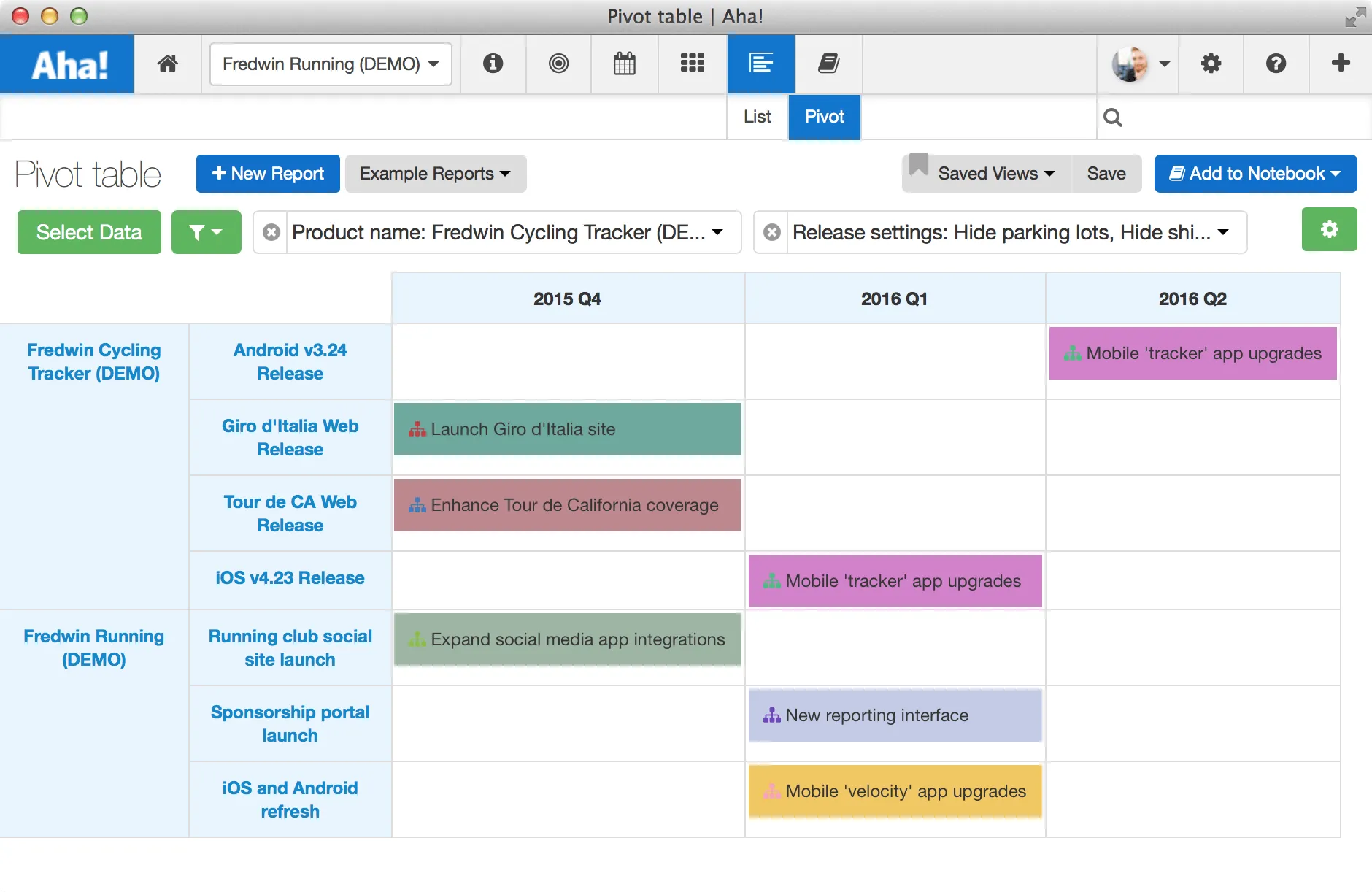Remove the Release settings filter
Screen dimensions: 1372x892
click(x=771, y=232)
